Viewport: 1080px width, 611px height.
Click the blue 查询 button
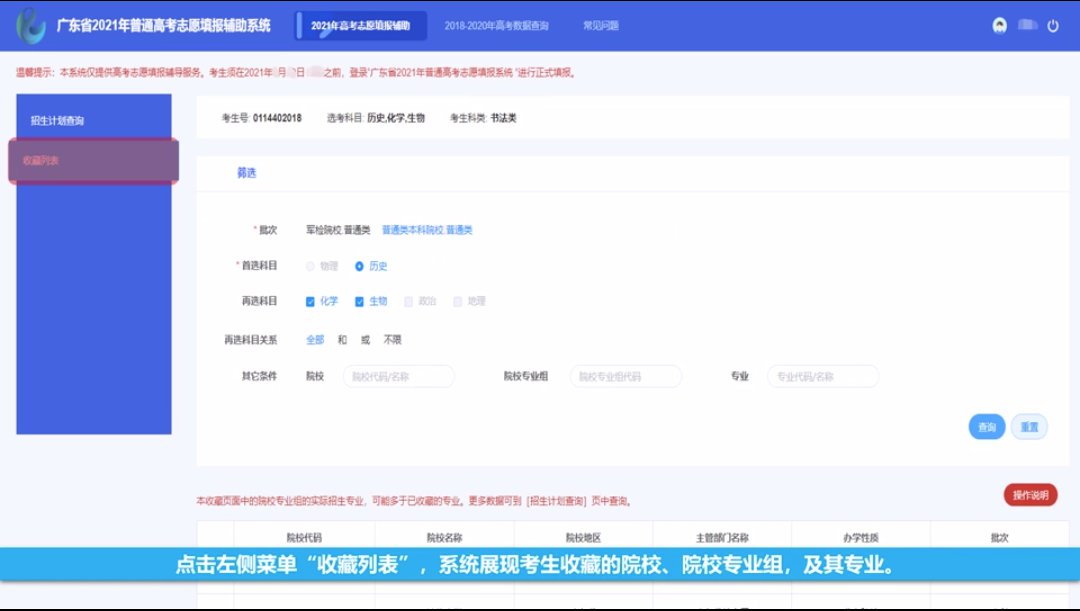click(x=986, y=427)
